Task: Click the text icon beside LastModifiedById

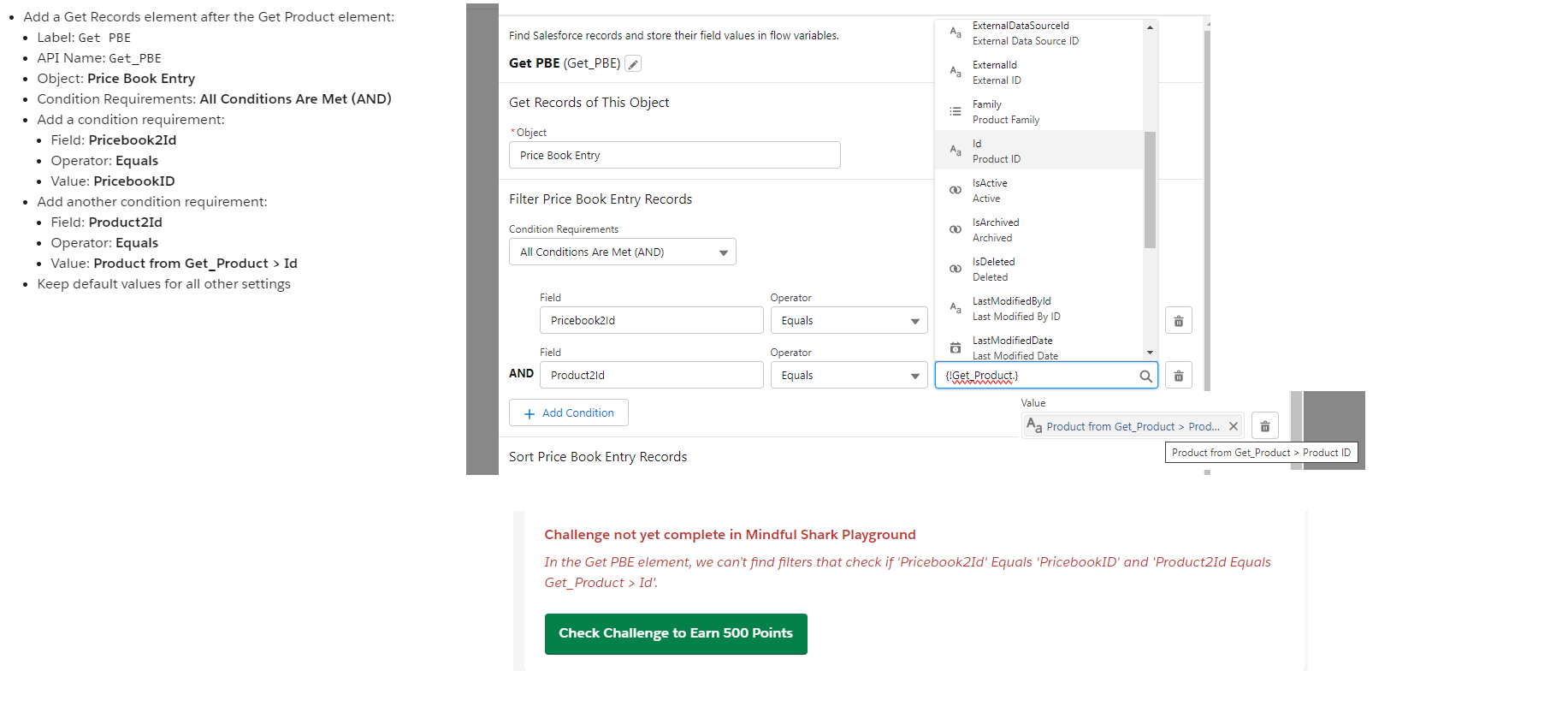Action: tap(956, 308)
